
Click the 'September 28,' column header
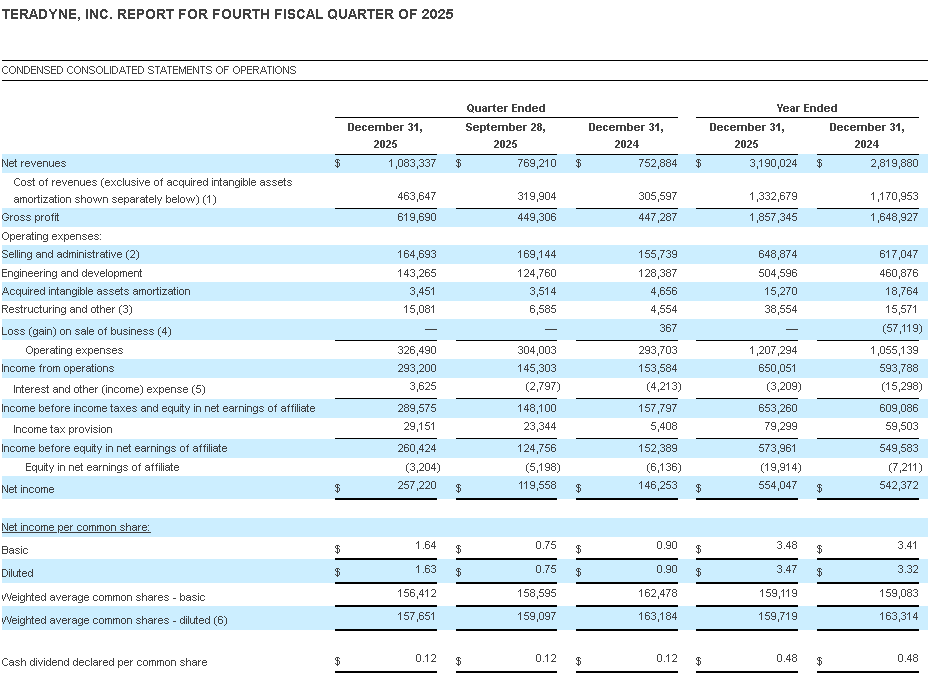505,127
